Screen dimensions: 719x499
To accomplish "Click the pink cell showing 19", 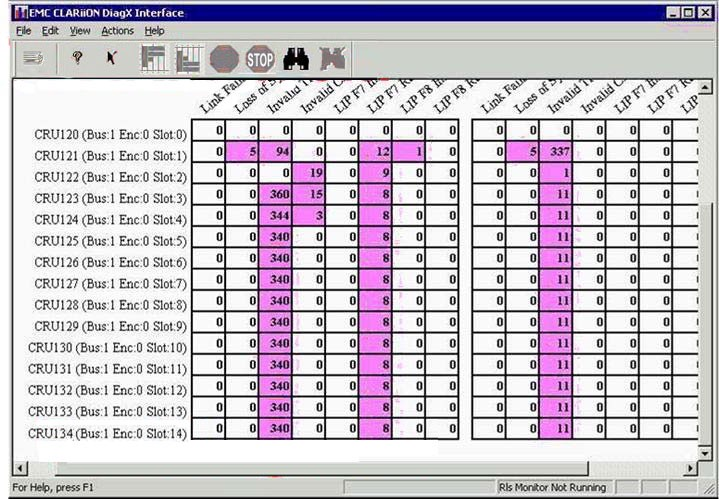I will tap(308, 172).
